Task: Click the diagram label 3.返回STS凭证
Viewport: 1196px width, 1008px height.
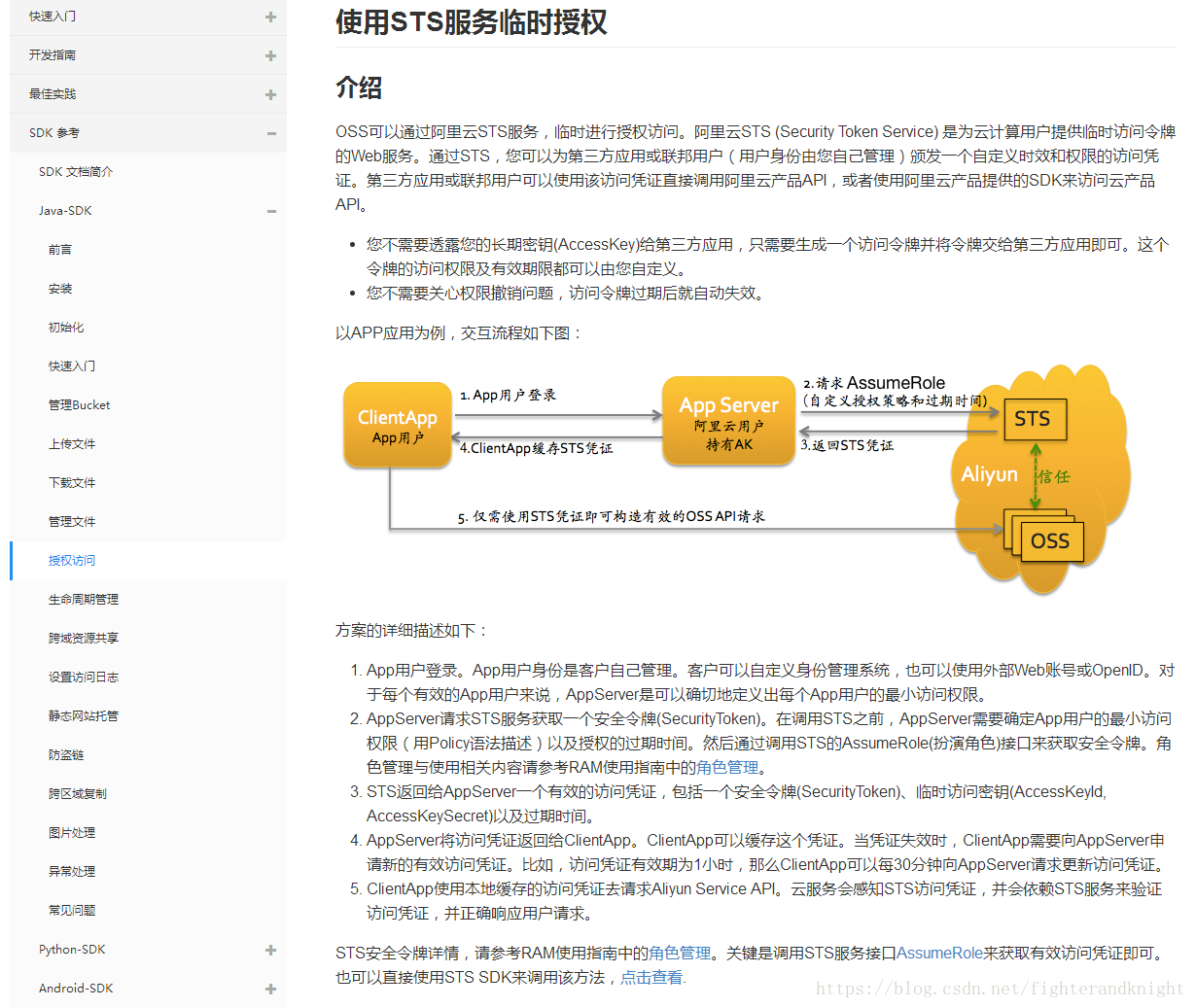Action: 846,445
